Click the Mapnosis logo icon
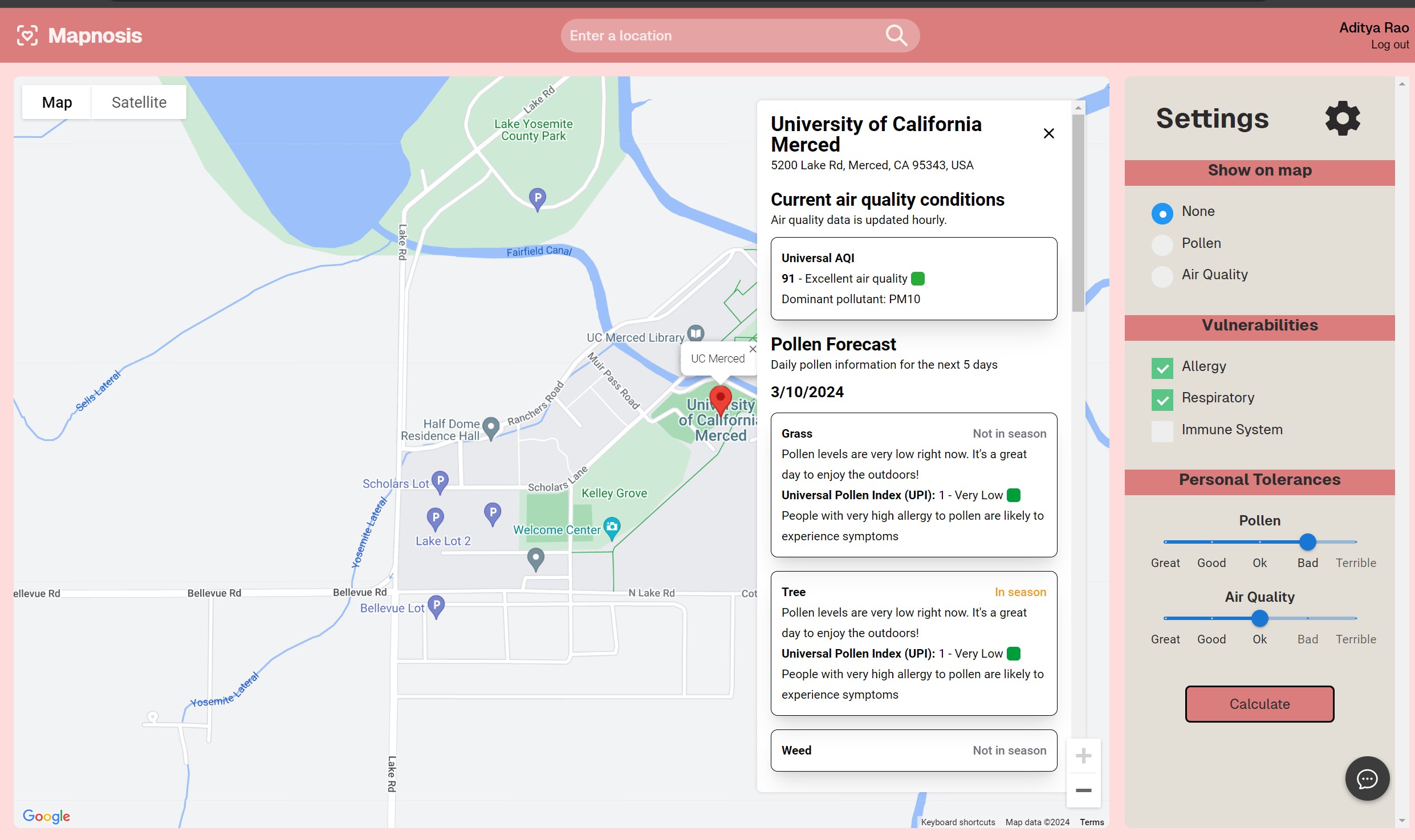Image resolution: width=1415 pixels, height=840 pixels. click(x=27, y=35)
